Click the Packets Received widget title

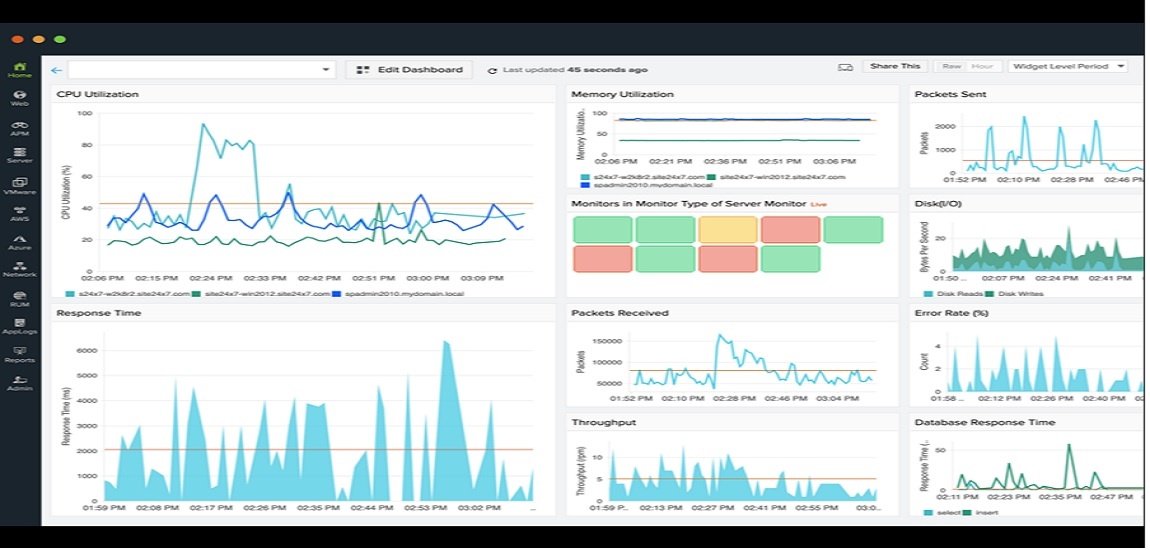620,312
